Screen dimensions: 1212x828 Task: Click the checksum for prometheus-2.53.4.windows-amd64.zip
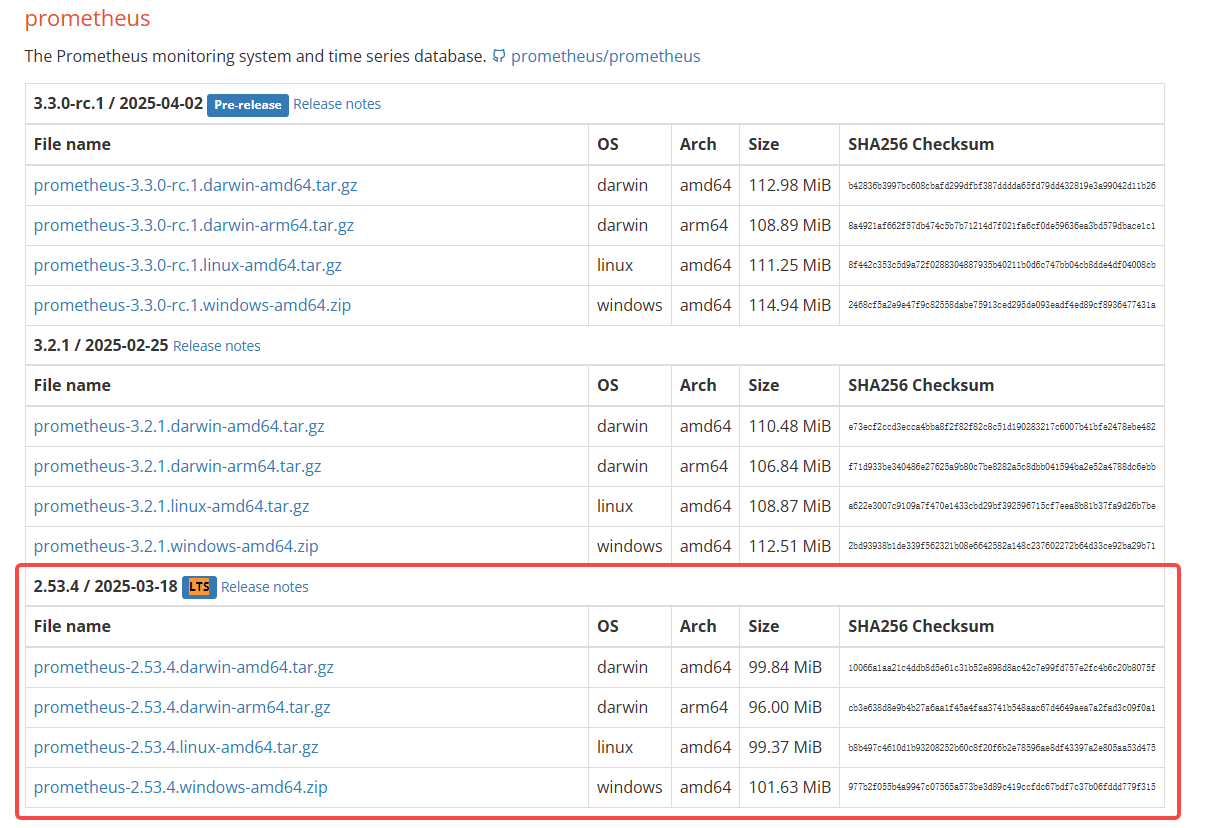pyautogui.click(x=1002, y=788)
